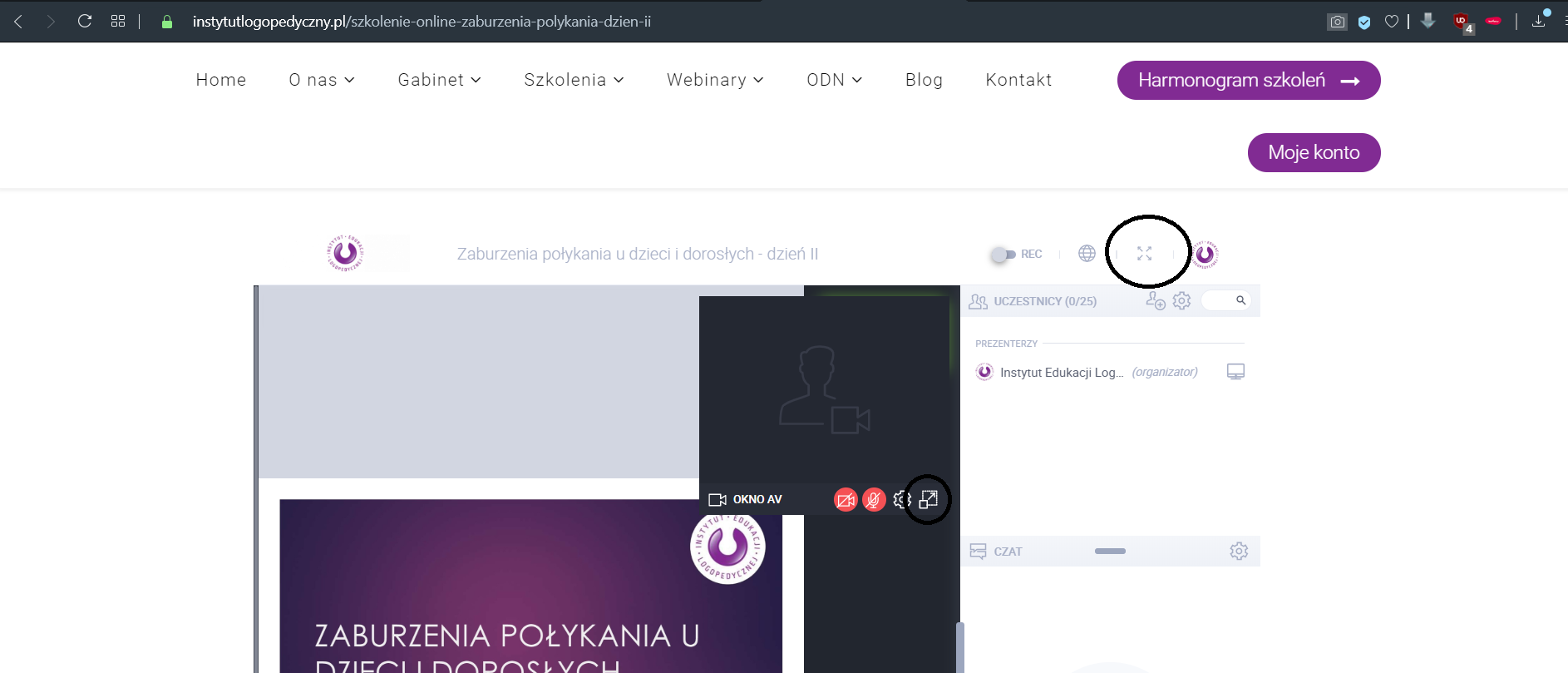Toggle the REC recording switch

click(x=1003, y=255)
